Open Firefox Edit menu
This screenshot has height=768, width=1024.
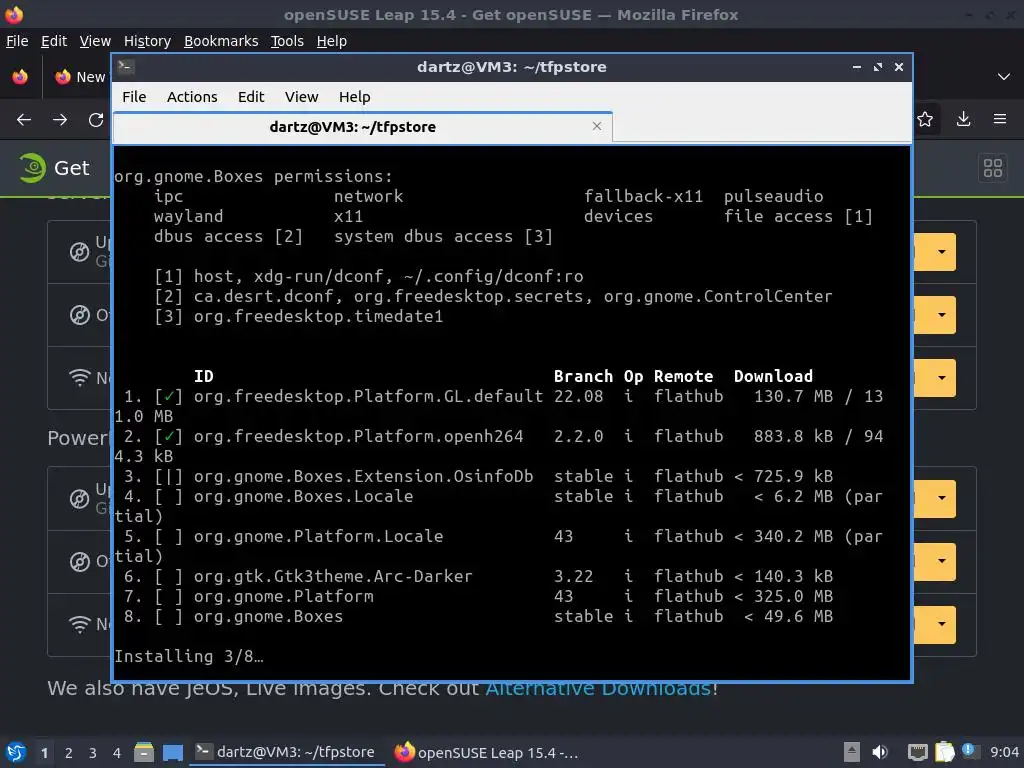[54, 41]
